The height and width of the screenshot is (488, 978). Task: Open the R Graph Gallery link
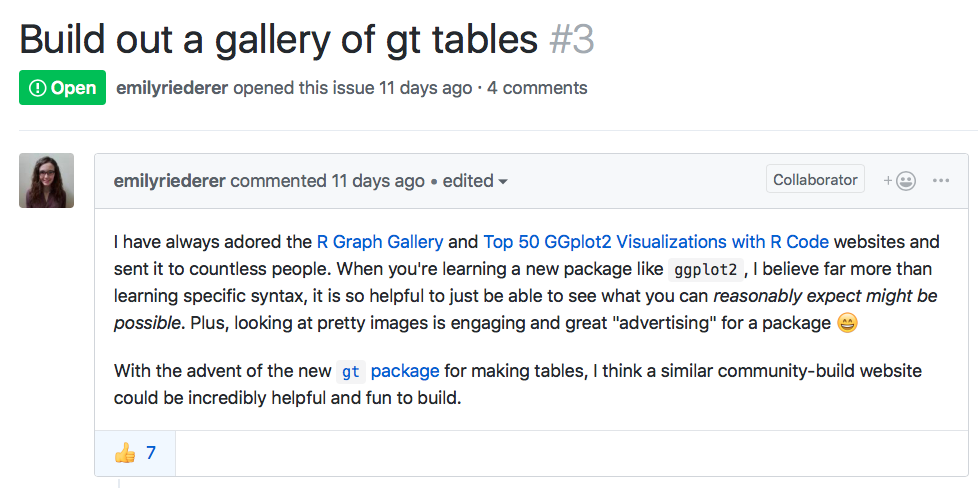[x=380, y=241]
